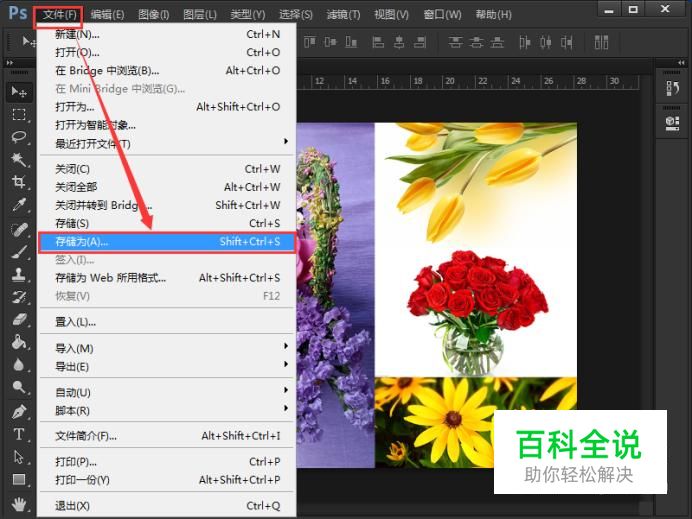Open the 3D panel cube icon
692x519 pixels.
[x=673, y=122]
